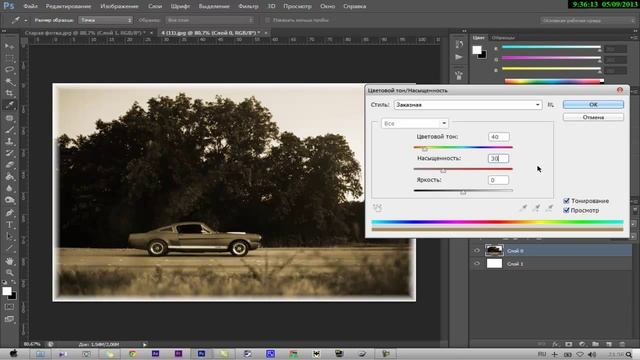Select the Clone Stamp tool
The height and width of the screenshot is (360, 640).
(x=9, y=142)
